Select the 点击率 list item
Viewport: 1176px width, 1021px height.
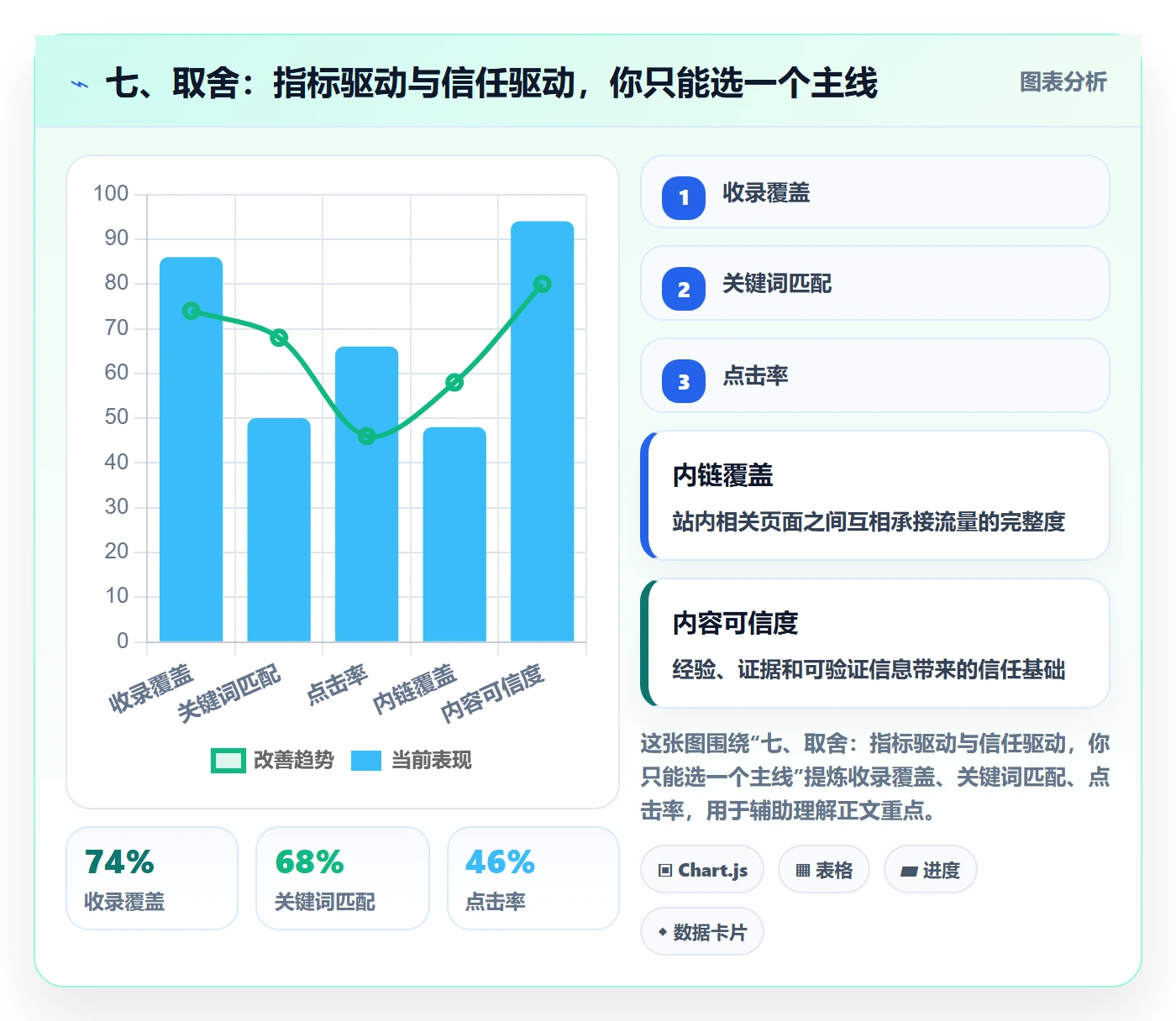tap(875, 375)
